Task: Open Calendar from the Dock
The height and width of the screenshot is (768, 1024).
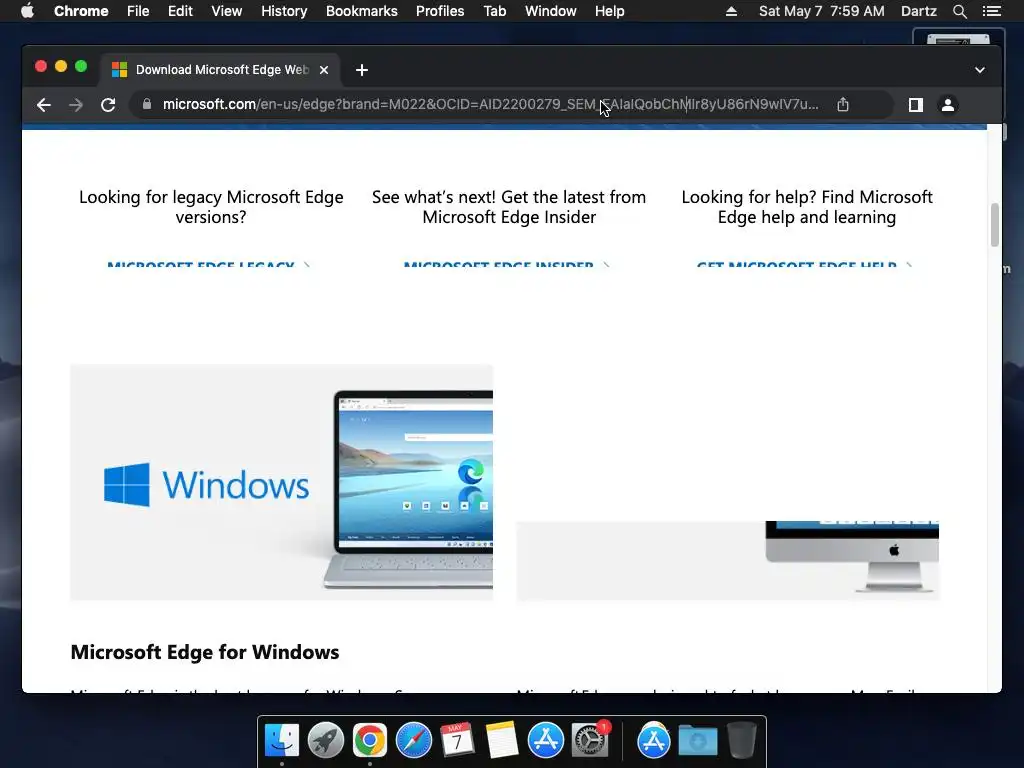Action: (457, 740)
